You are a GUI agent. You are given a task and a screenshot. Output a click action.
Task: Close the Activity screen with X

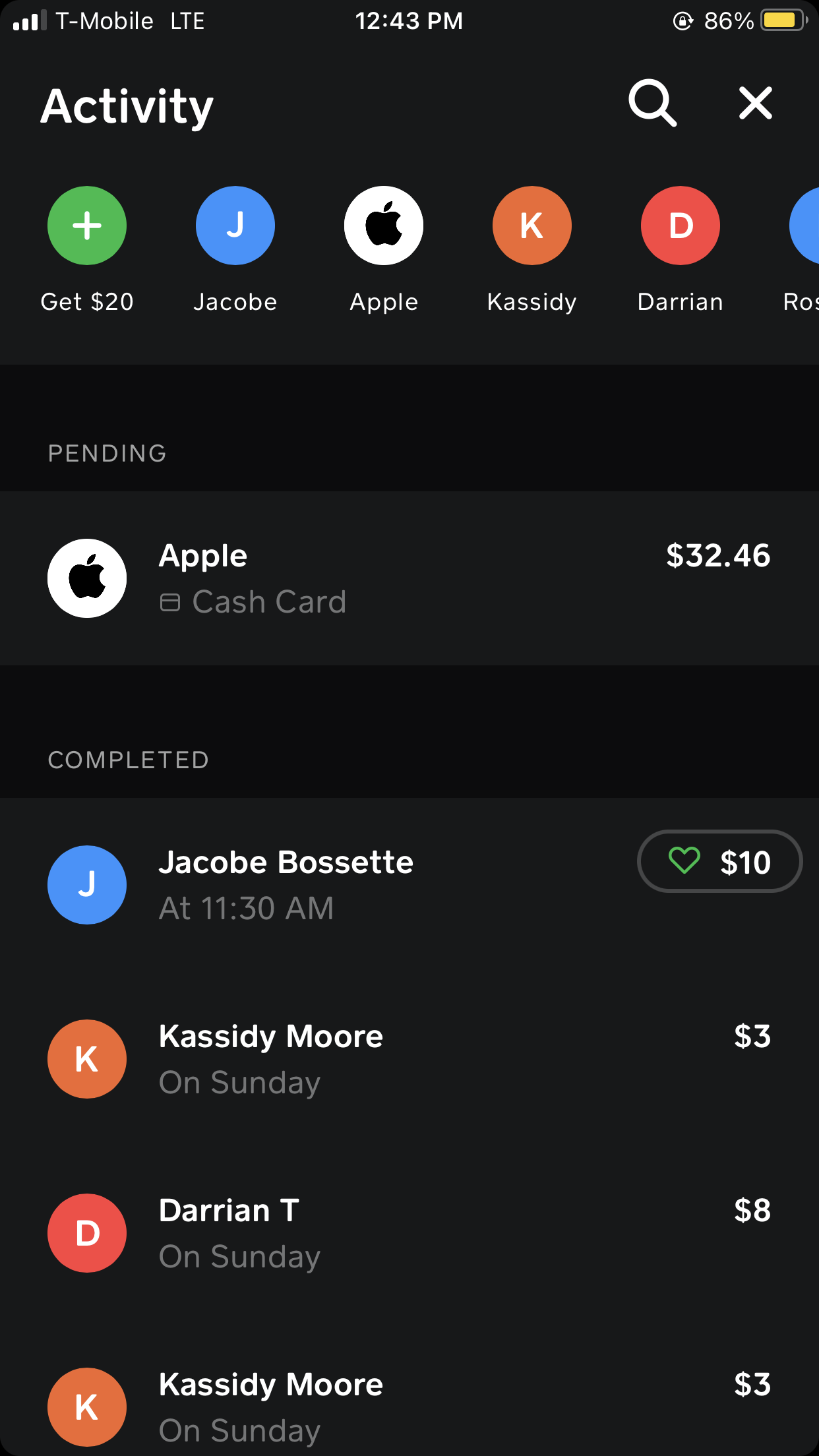[x=755, y=103]
